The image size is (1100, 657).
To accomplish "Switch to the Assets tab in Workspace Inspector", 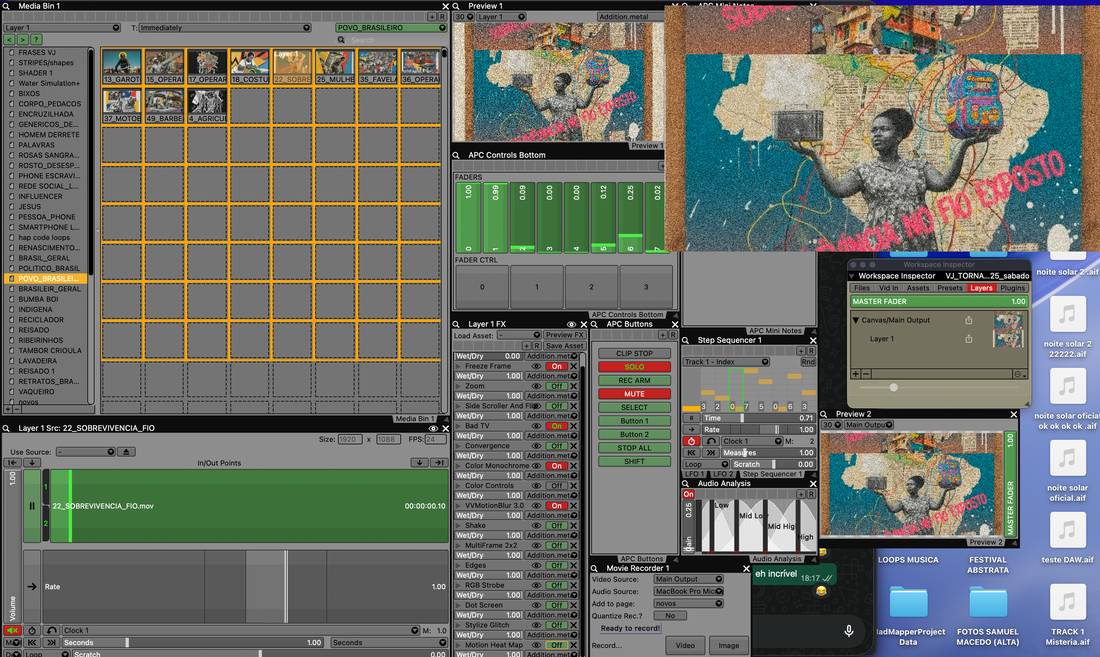I will point(918,288).
